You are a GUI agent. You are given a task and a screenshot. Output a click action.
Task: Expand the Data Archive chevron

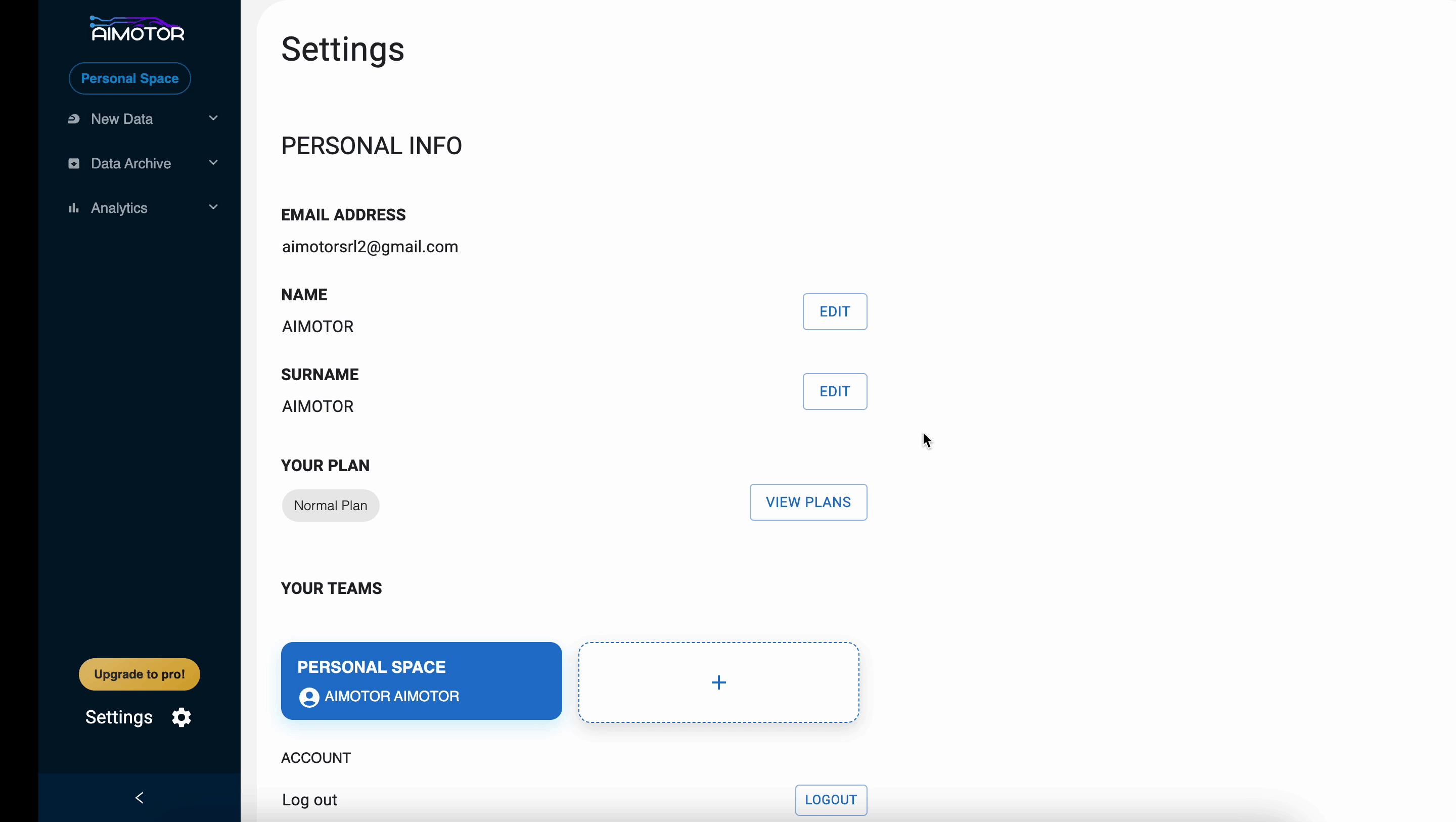pyautogui.click(x=213, y=163)
